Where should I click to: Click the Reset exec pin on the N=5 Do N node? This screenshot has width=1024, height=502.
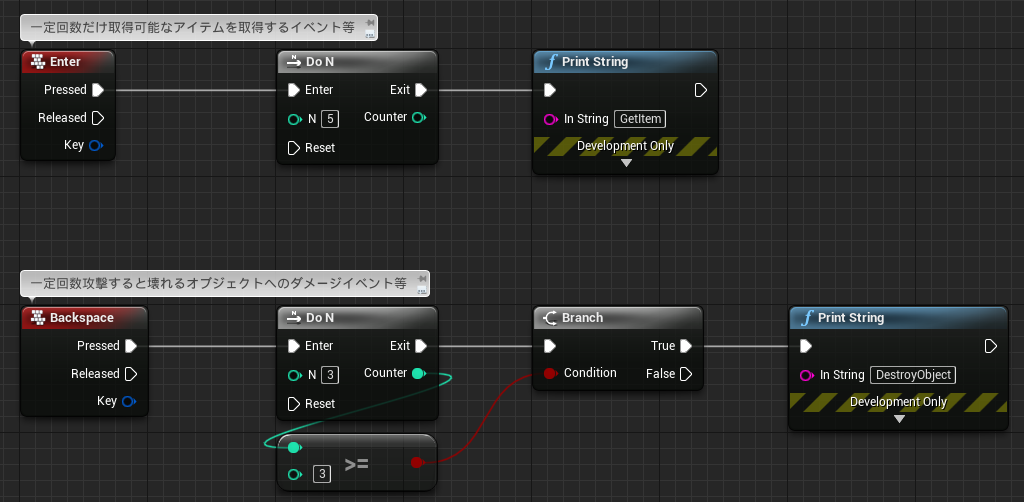click(294, 148)
